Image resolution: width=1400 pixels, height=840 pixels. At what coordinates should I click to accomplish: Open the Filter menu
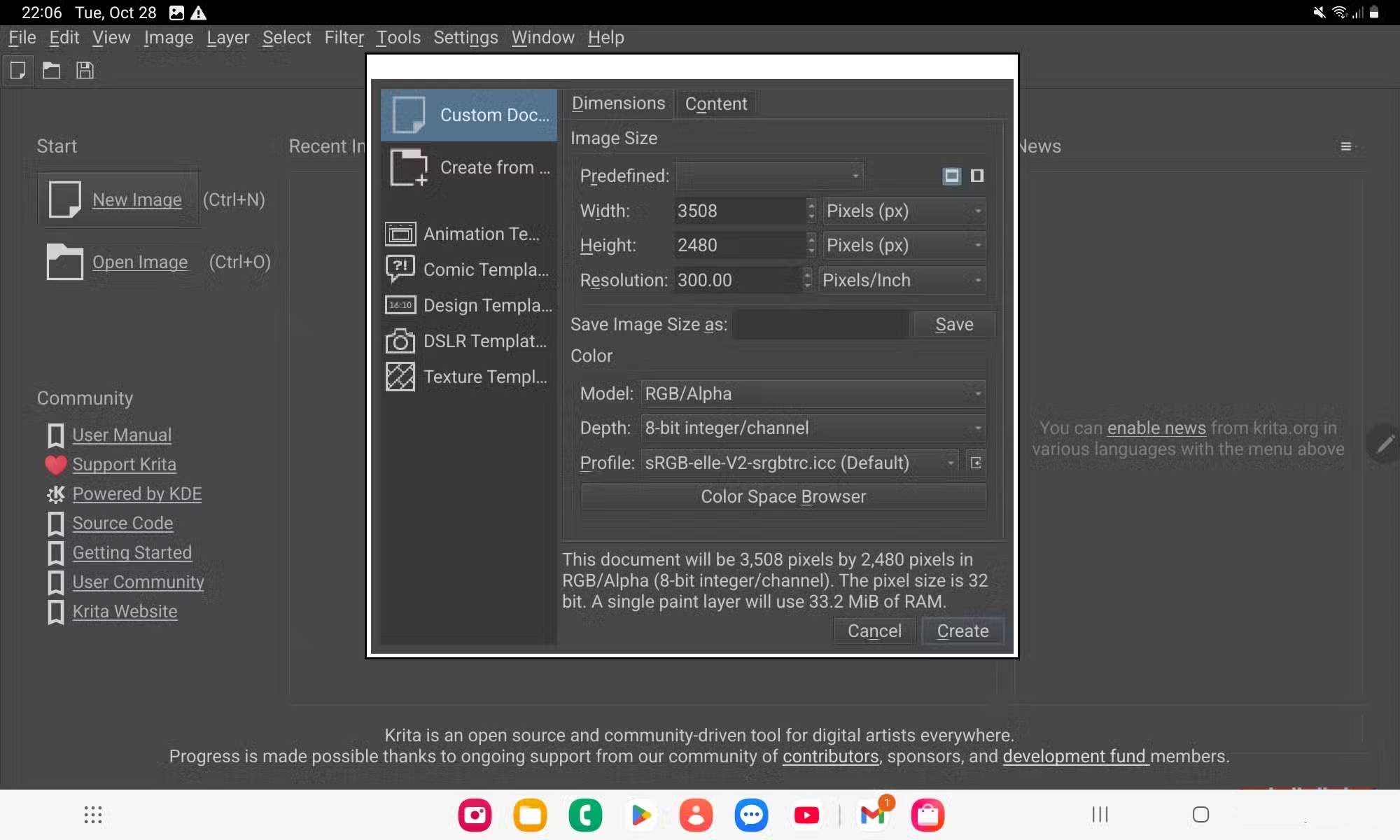[344, 38]
